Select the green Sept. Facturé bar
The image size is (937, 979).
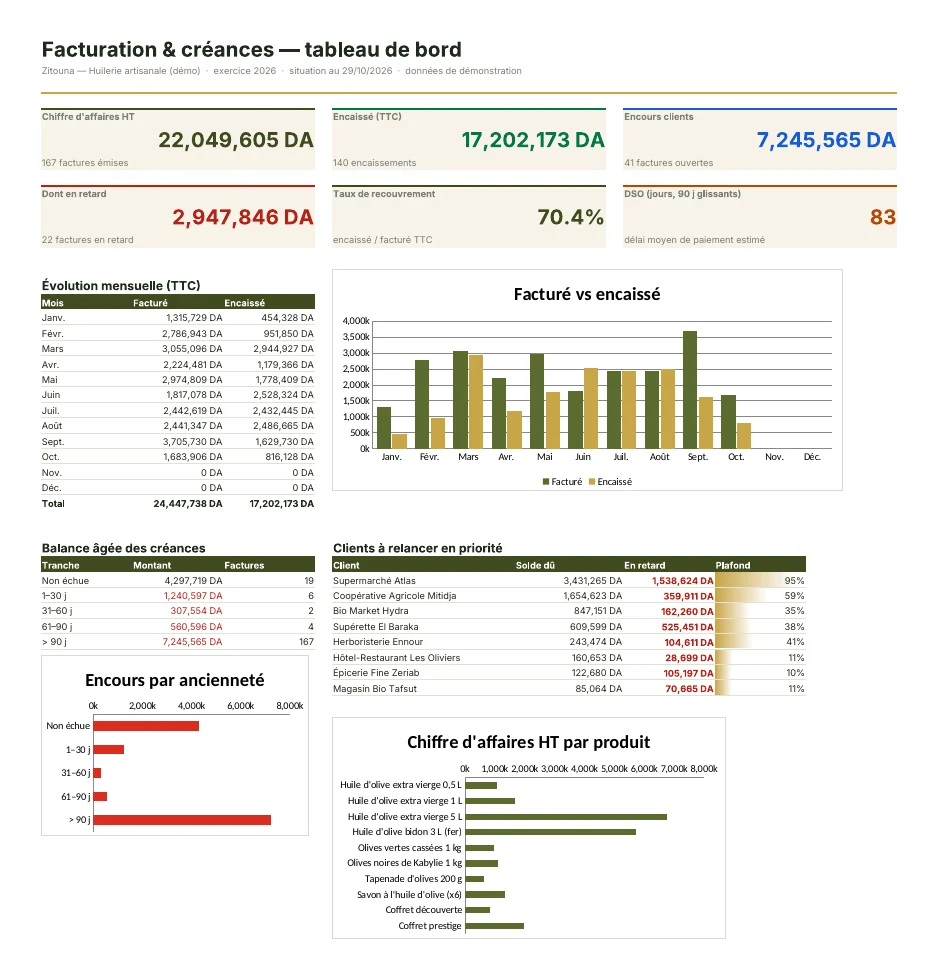click(690, 390)
